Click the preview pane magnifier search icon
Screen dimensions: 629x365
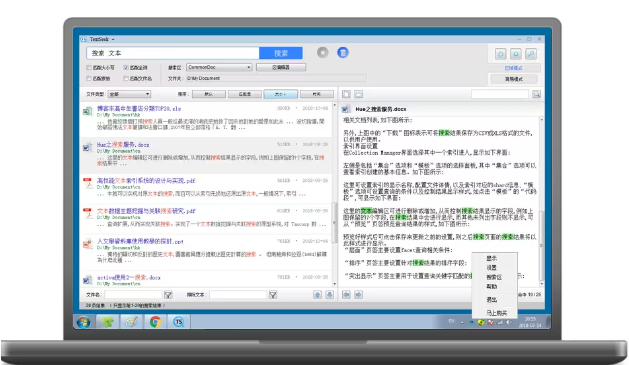pos(536,94)
